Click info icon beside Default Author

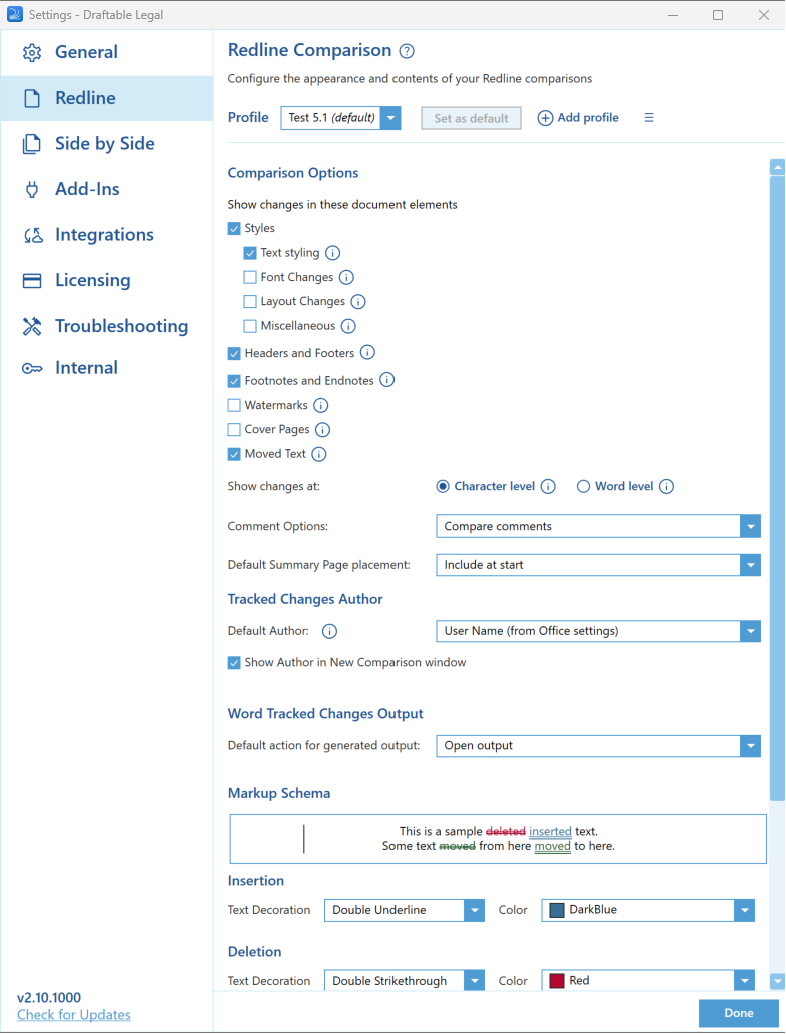(329, 631)
